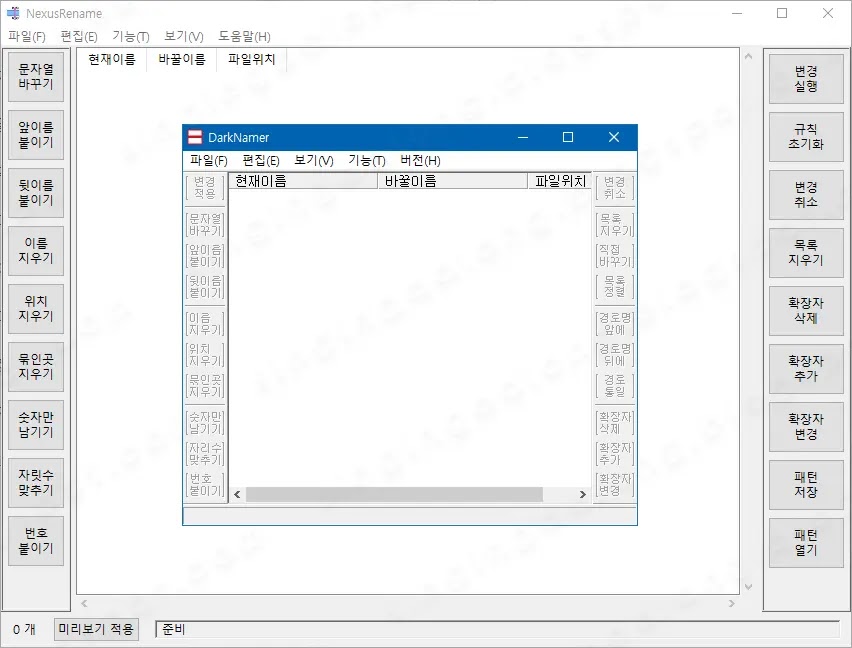Click DarkNamer 목록 정렬 button
This screenshot has height=648, width=852.
615,287
